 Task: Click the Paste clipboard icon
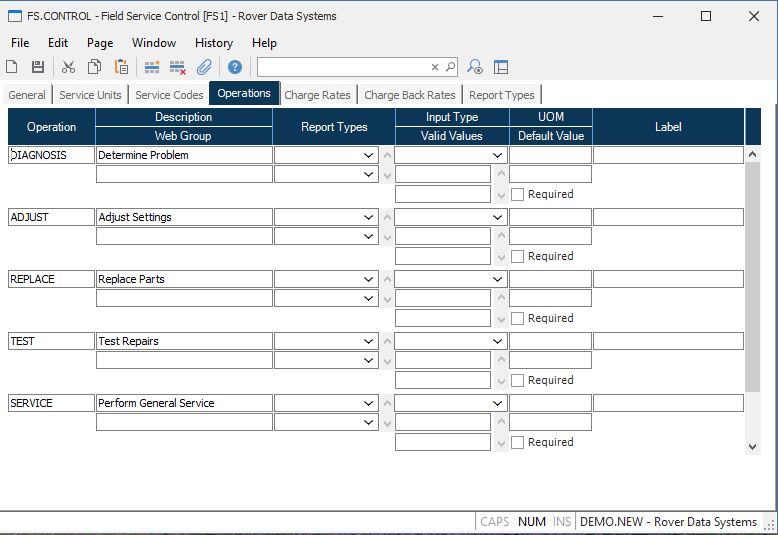point(121,67)
